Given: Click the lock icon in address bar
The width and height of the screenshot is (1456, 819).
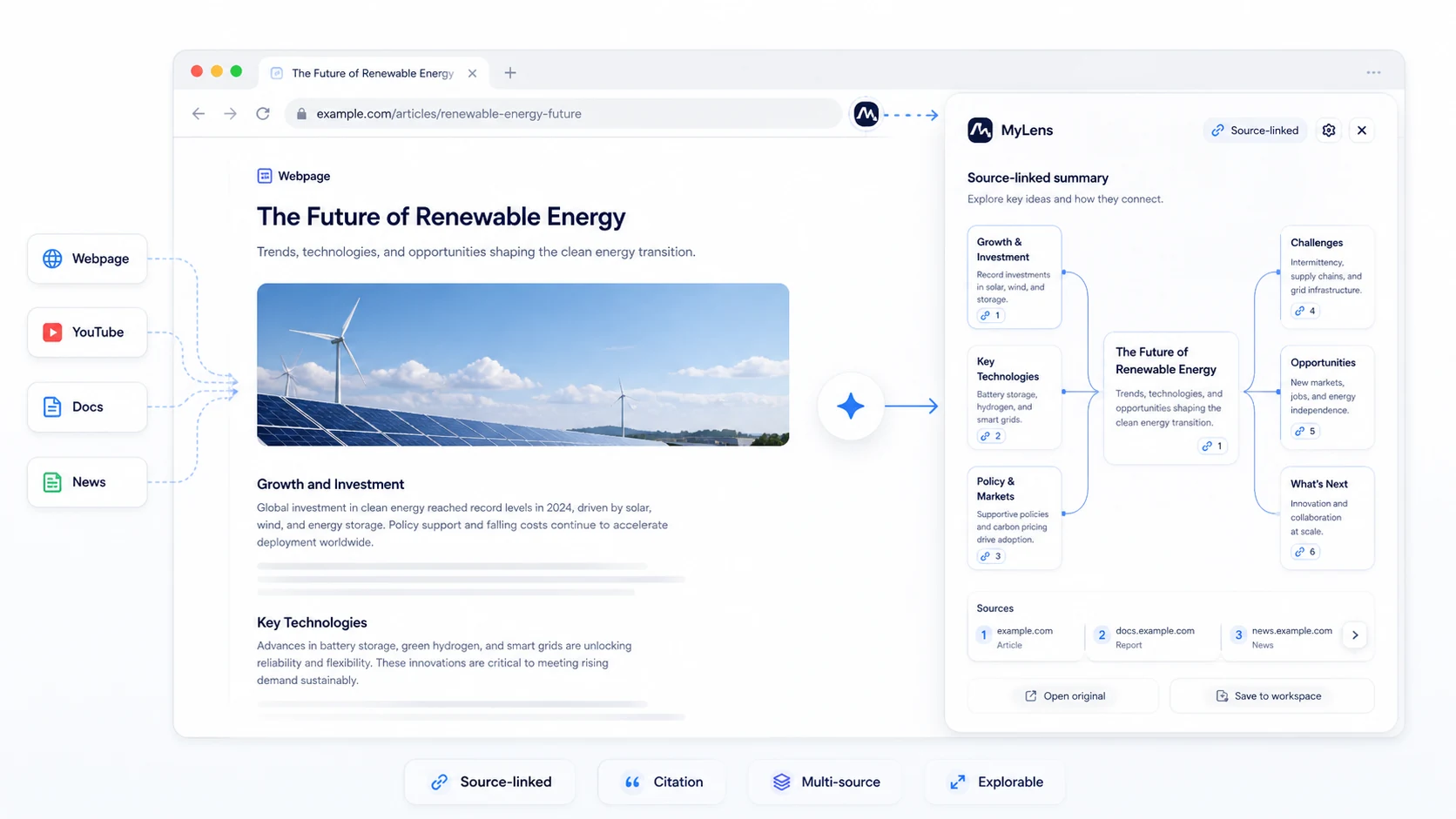Looking at the screenshot, I should coord(301,114).
